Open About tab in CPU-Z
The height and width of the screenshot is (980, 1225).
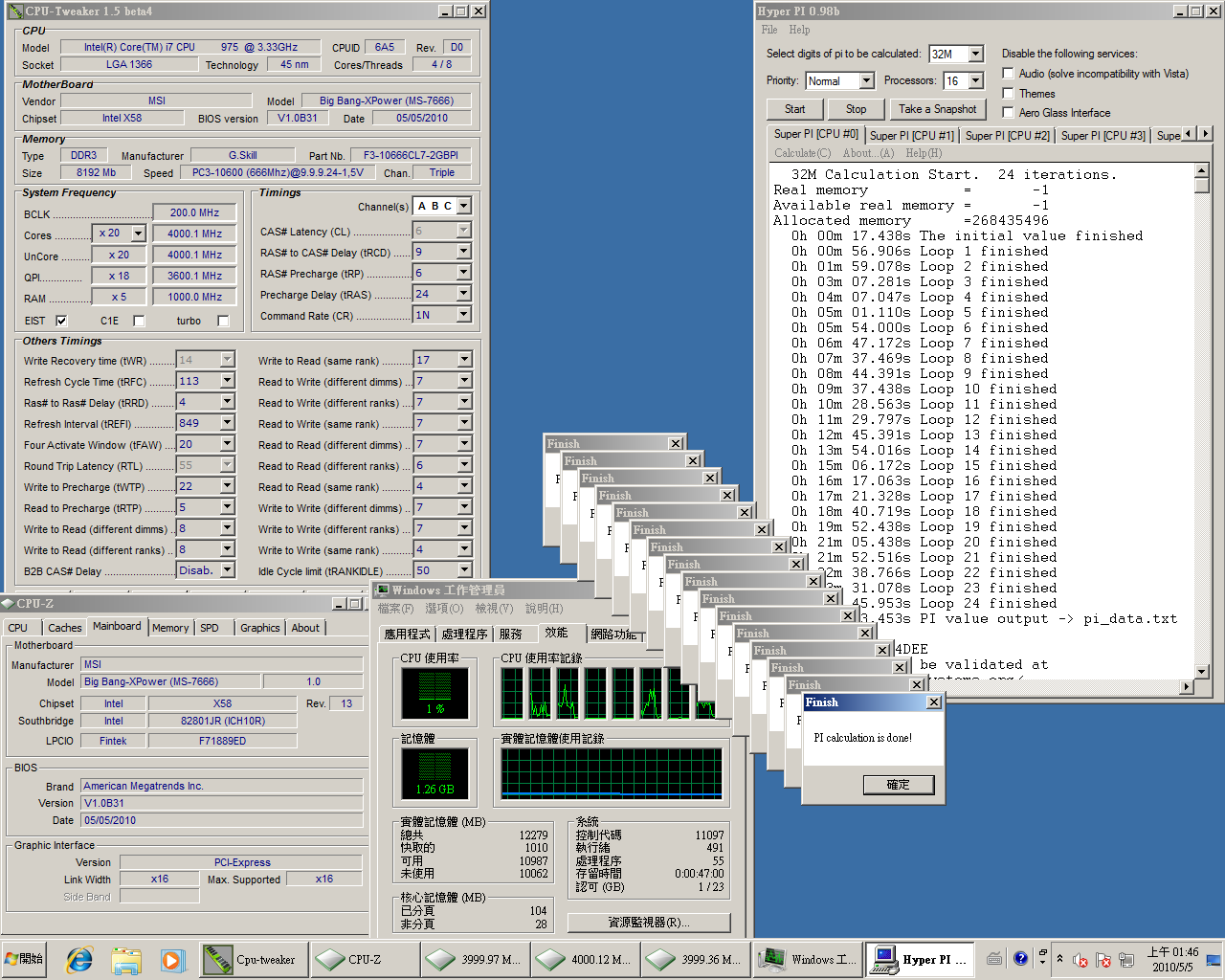click(x=305, y=628)
